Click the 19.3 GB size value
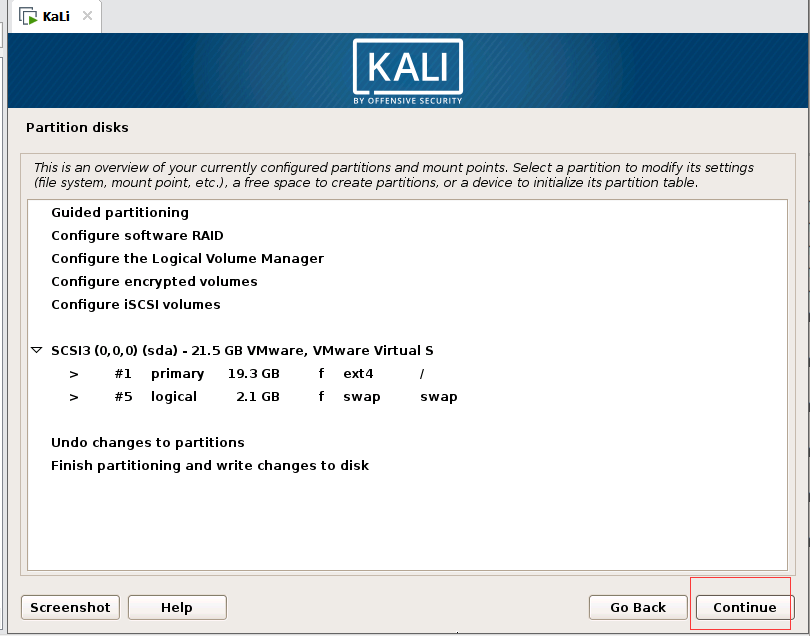The width and height of the screenshot is (810, 636). click(x=254, y=374)
